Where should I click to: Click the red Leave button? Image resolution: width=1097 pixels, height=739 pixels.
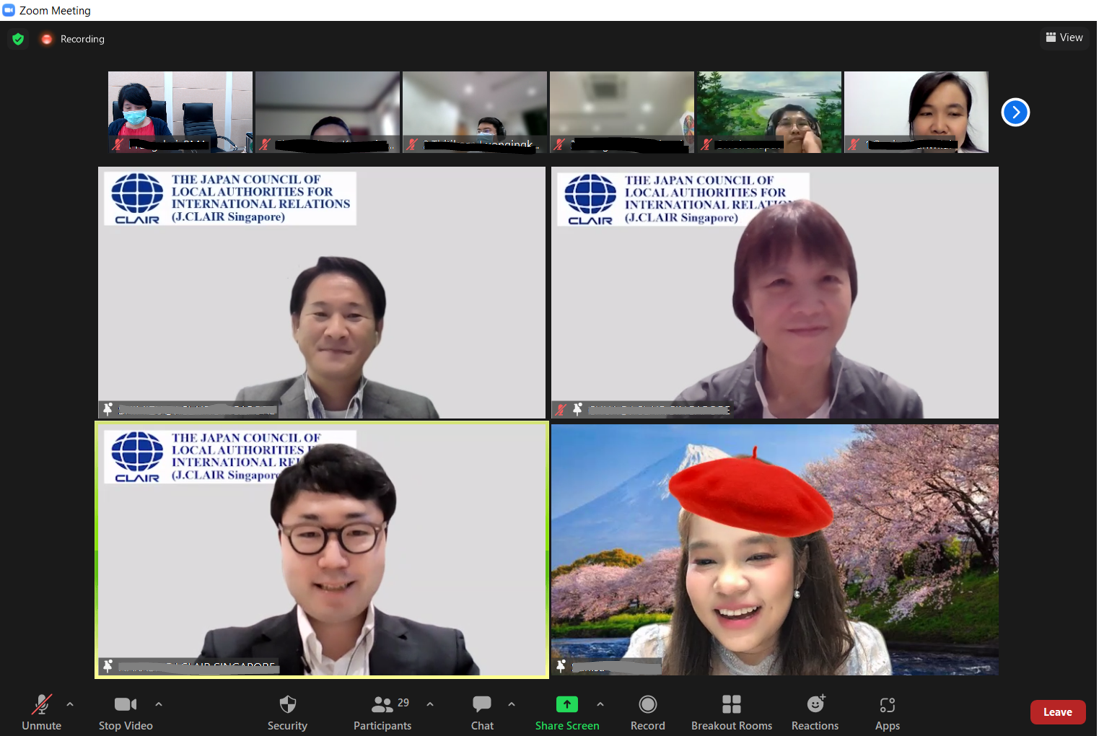tap(1057, 712)
